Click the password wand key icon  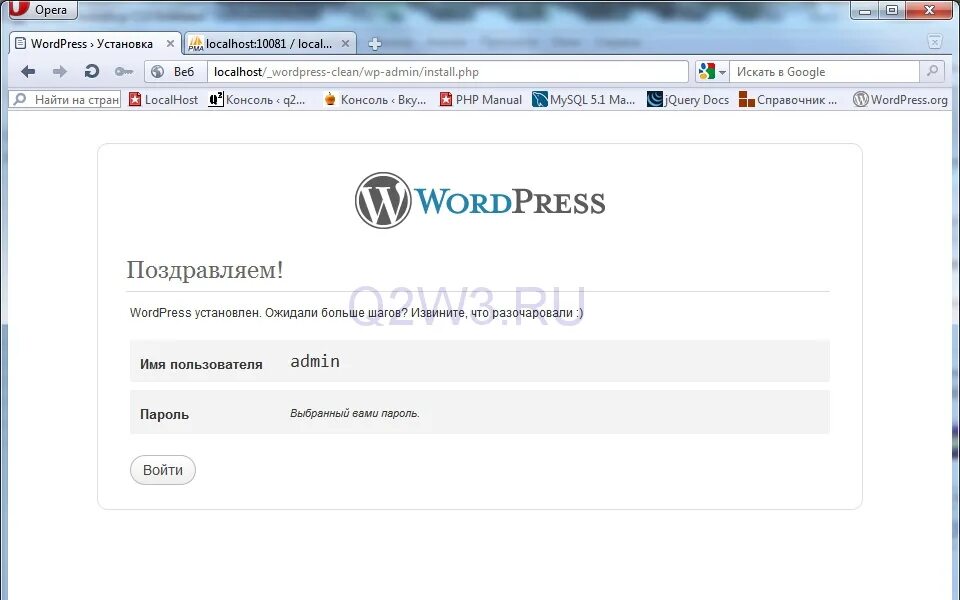(124, 72)
